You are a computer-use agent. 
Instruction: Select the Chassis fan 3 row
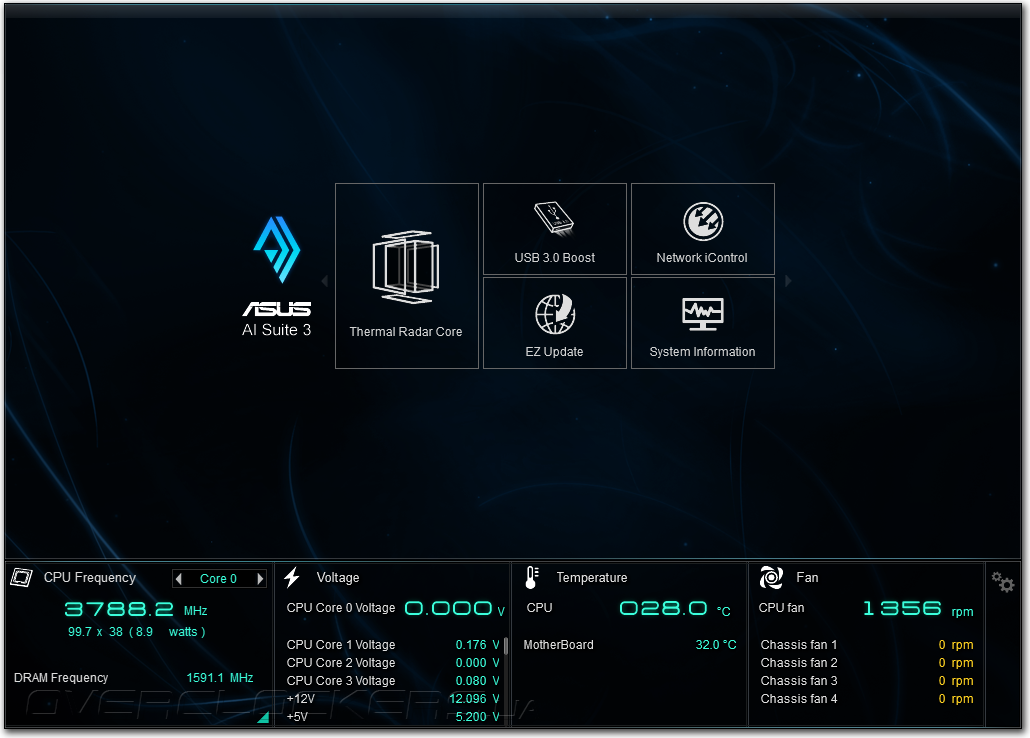[867, 681]
